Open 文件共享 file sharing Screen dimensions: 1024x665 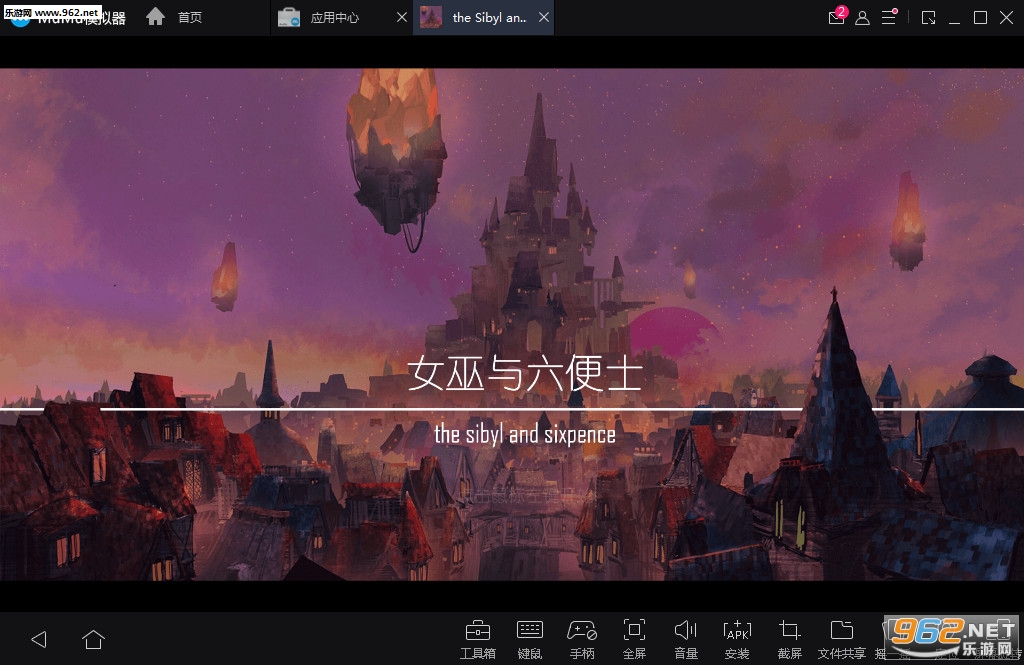coord(842,640)
